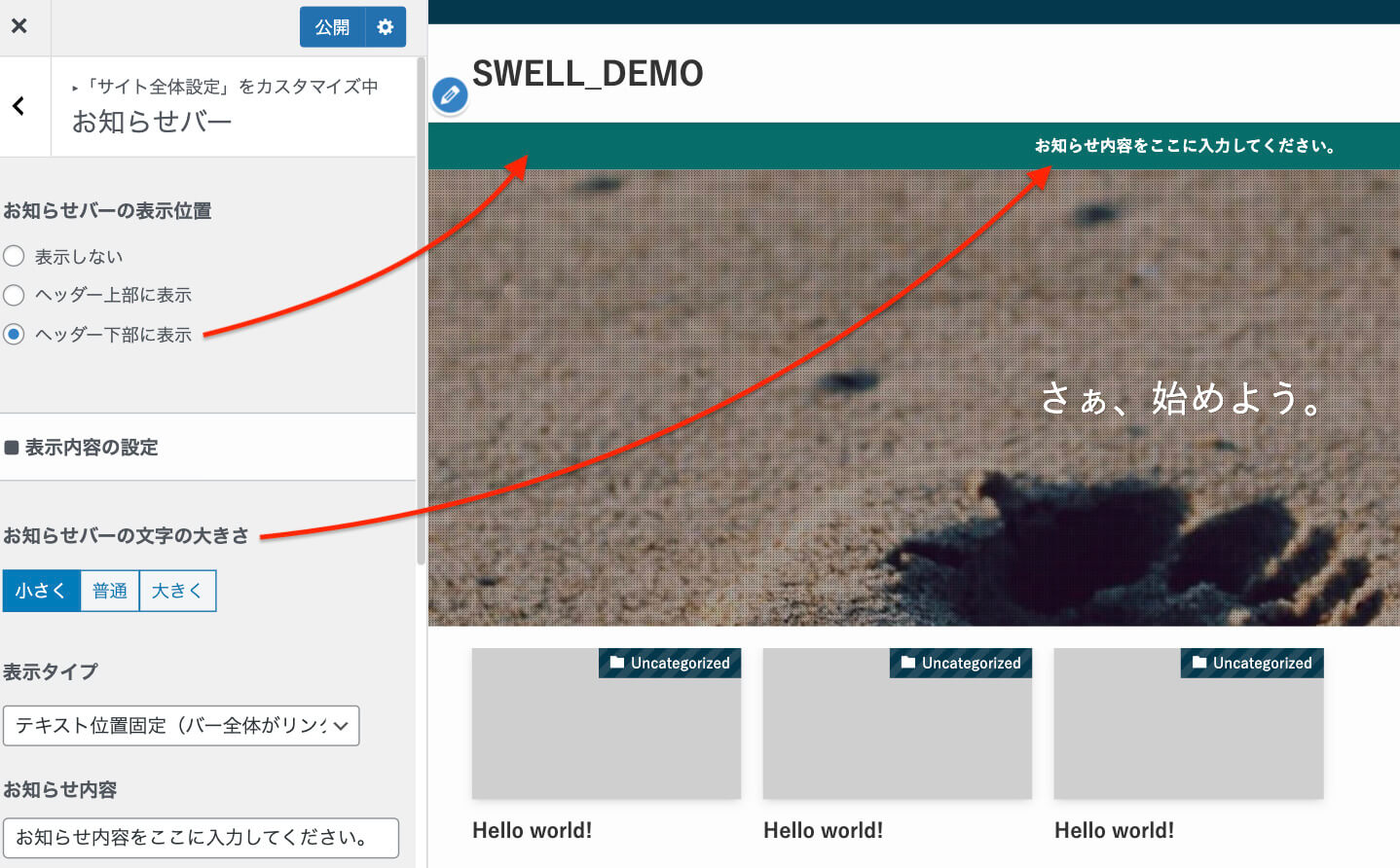Select 表示しない radio option
This screenshot has width=1400, height=868.
click(15, 255)
